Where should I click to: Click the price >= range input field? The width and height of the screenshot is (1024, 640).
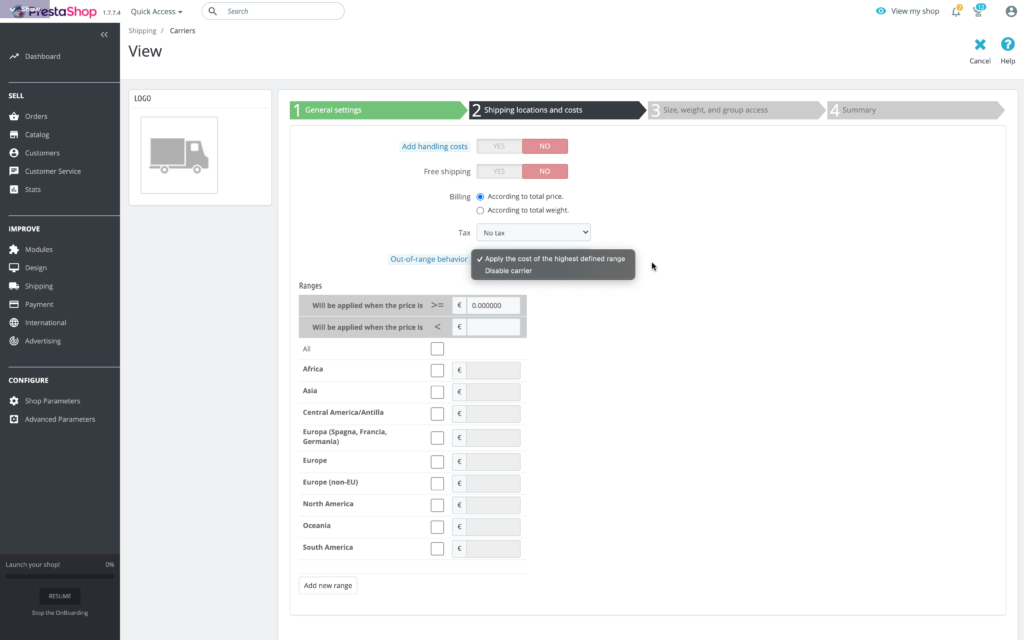click(493, 305)
